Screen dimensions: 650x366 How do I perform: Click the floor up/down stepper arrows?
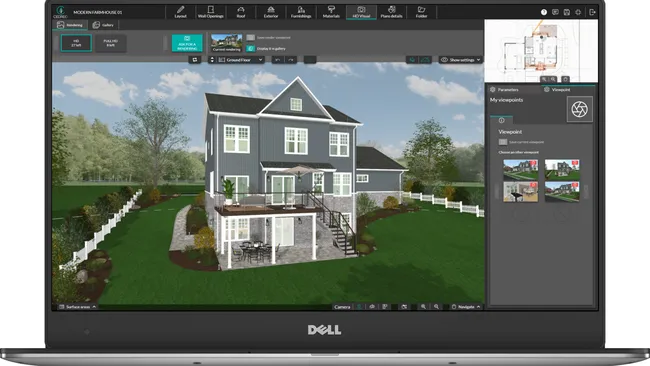212,60
